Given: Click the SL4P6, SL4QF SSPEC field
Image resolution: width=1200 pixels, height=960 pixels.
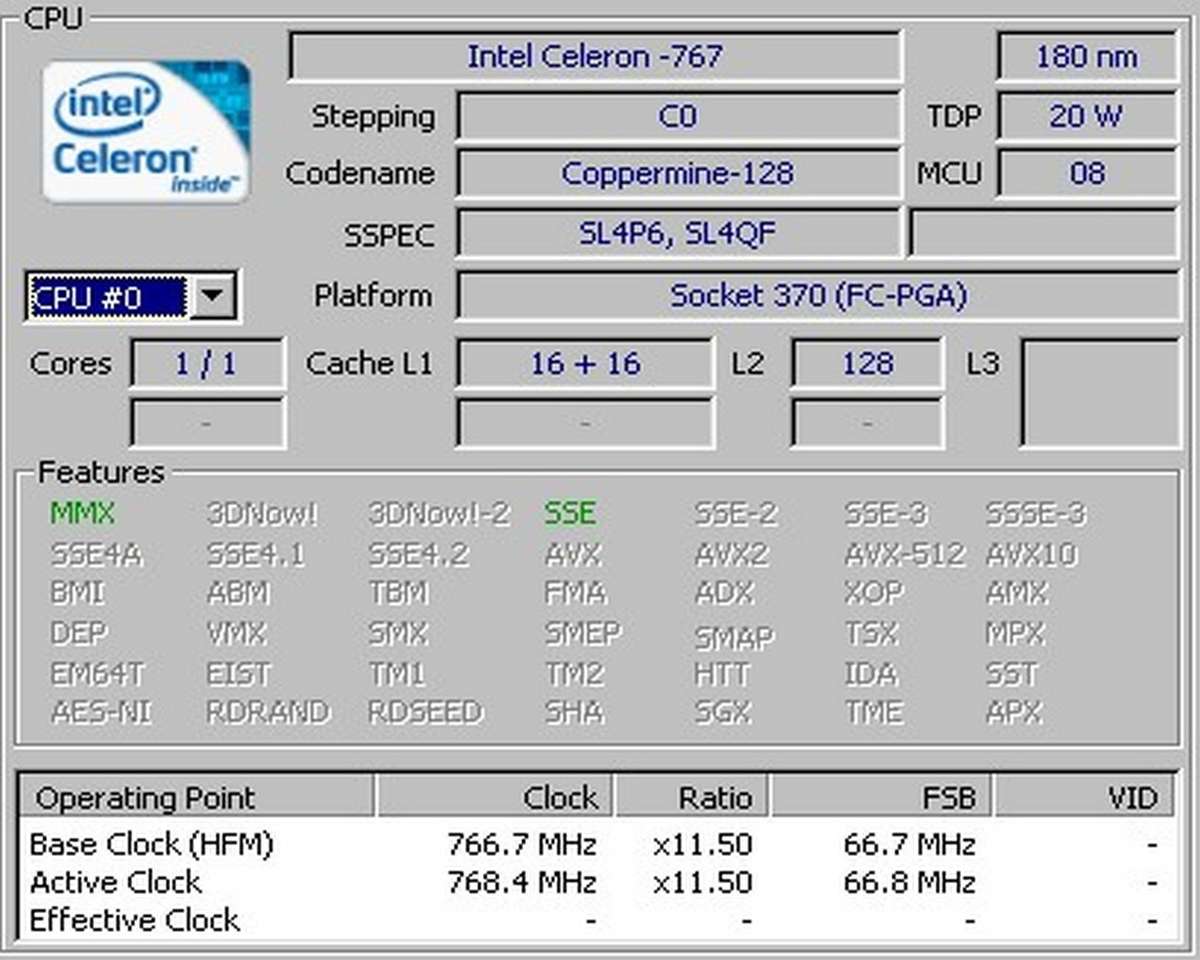Looking at the screenshot, I should [677, 234].
